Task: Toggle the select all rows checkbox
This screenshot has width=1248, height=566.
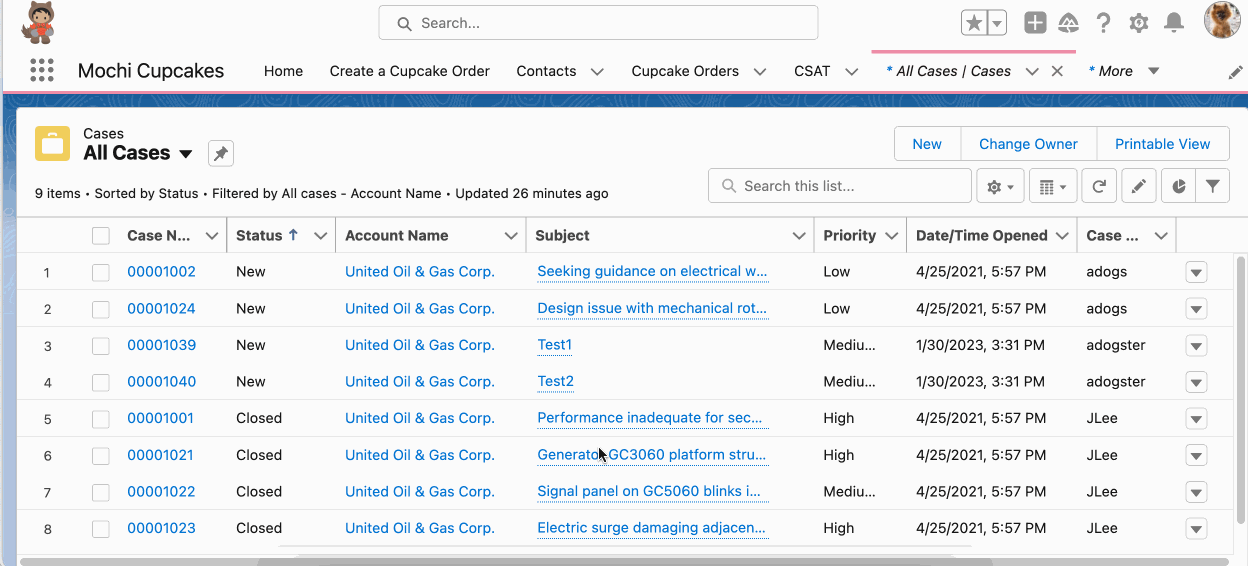Action: coord(101,236)
